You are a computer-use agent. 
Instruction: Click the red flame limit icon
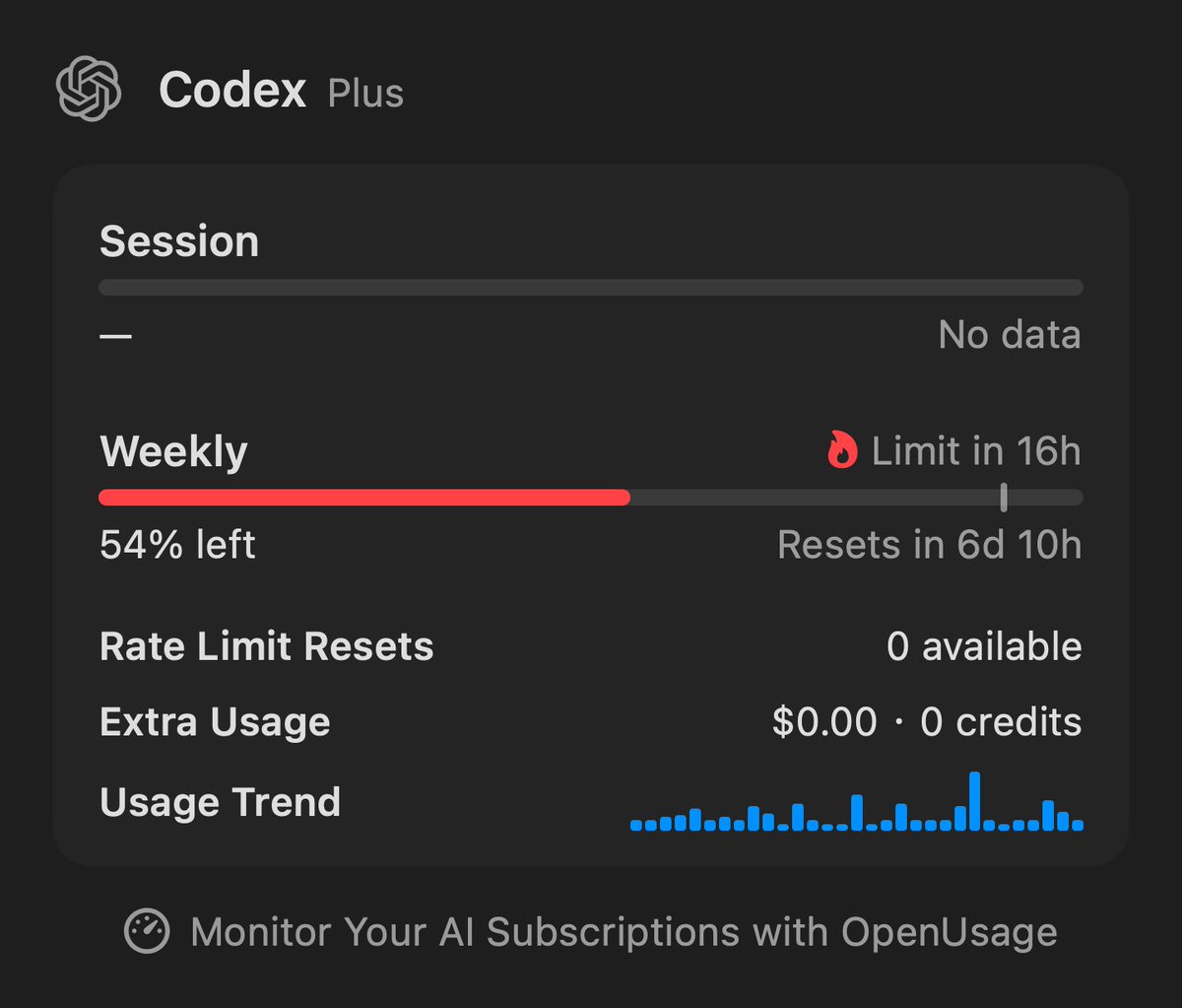click(x=842, y=450)
